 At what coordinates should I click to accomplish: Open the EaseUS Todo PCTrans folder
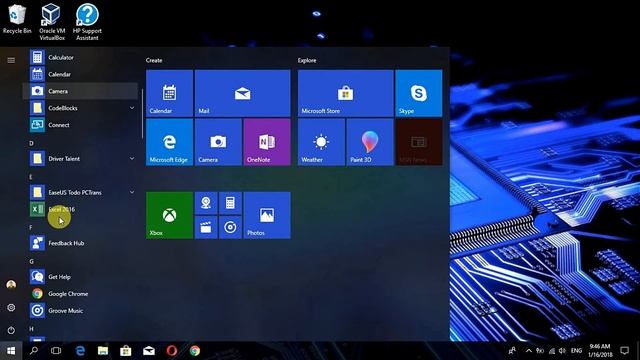click(80, 192)
